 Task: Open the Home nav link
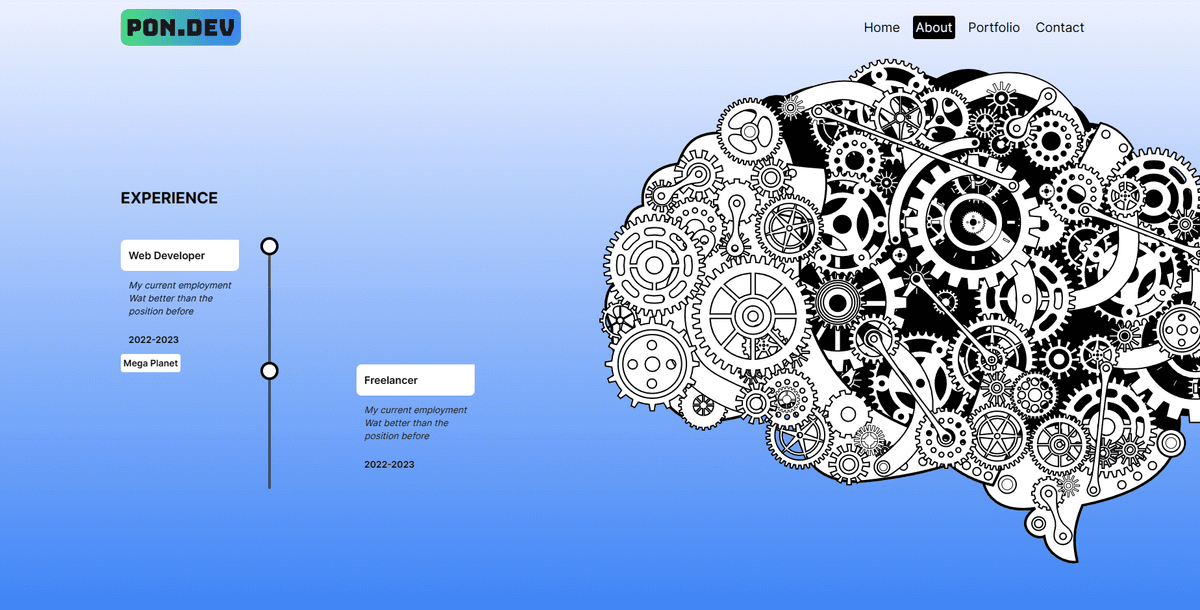882,28
